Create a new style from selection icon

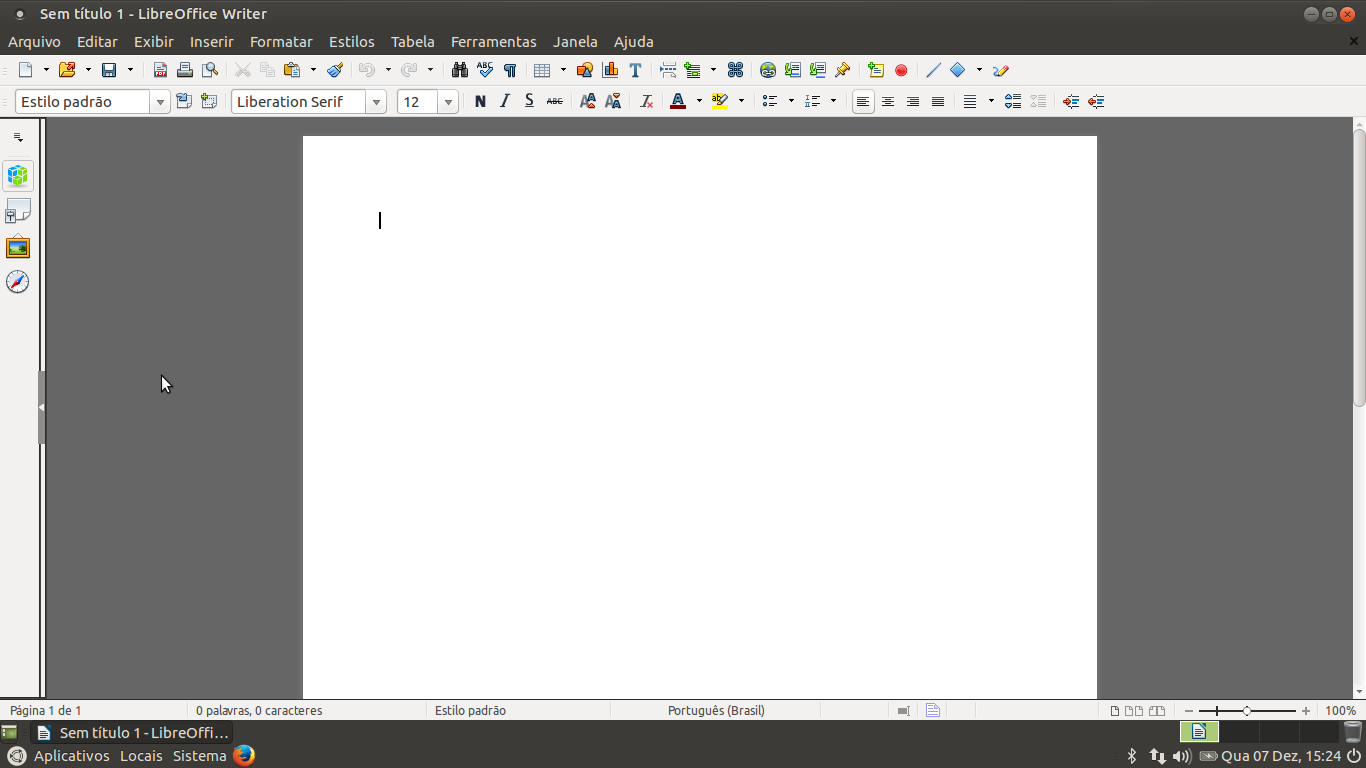coord(209,101)
